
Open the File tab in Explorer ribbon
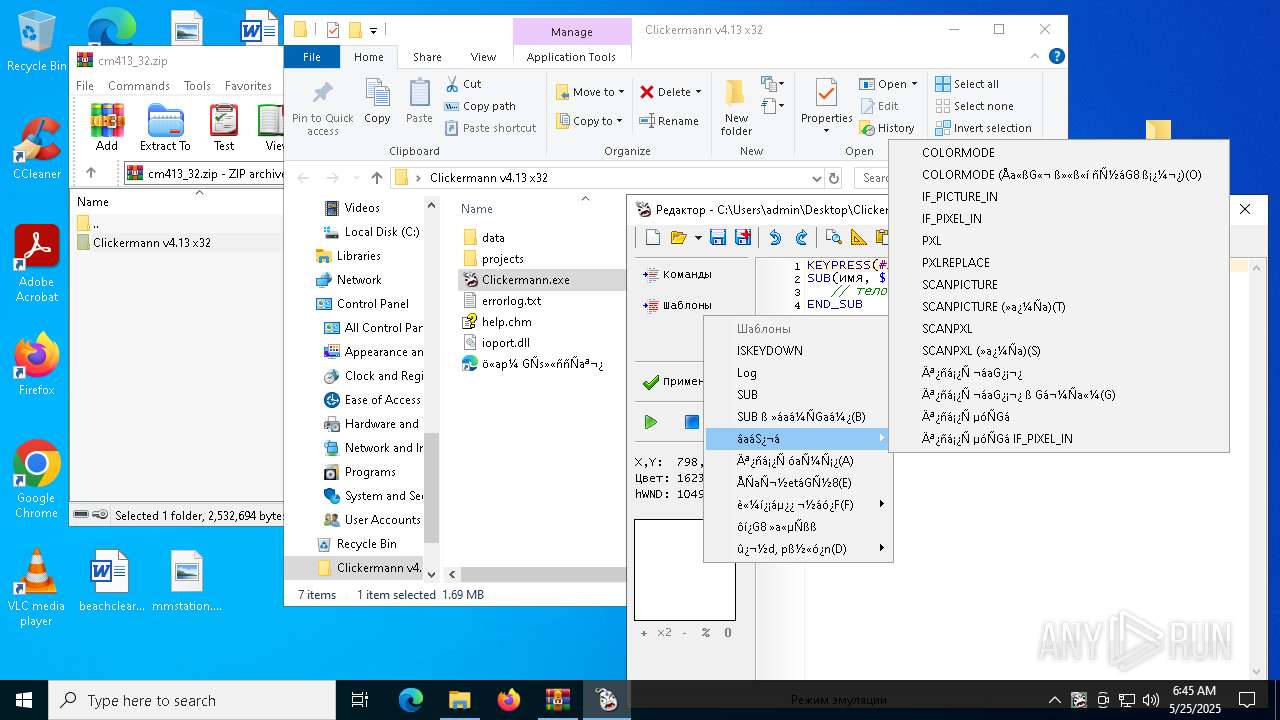(x=312, y=57)
